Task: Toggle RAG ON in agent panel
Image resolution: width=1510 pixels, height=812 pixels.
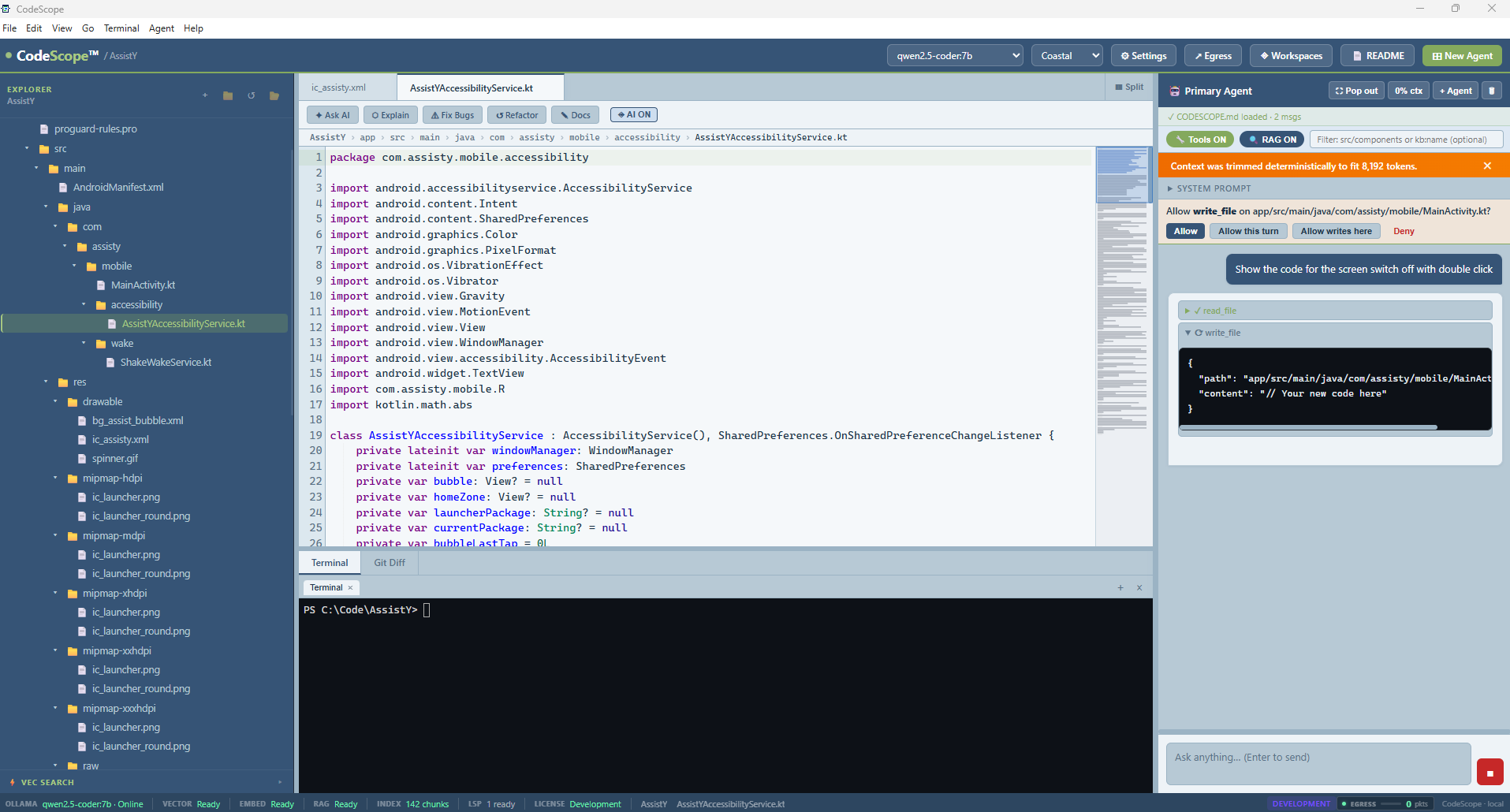Action: [1272, 140]
